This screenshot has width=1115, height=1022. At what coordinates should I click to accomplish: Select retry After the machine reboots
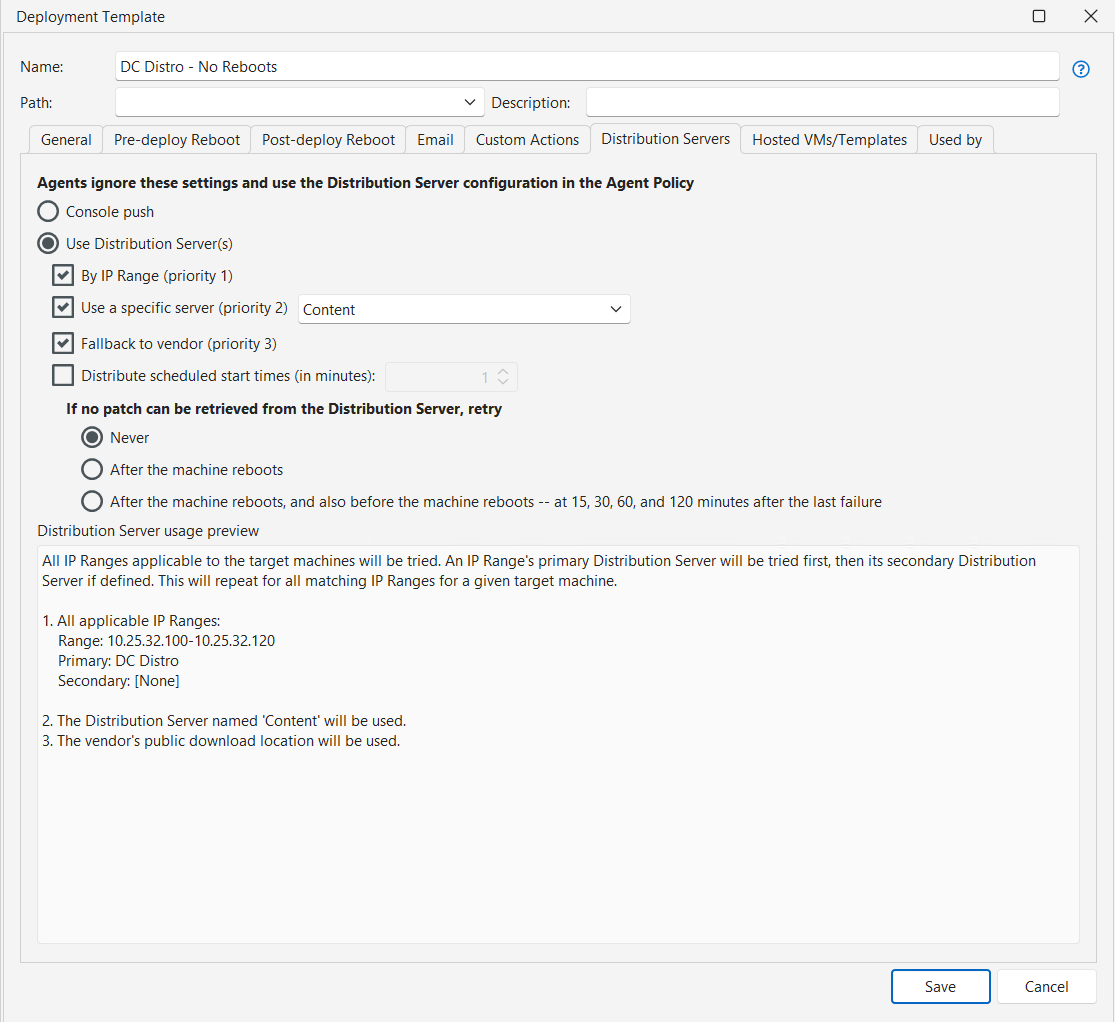pos(92,470)
